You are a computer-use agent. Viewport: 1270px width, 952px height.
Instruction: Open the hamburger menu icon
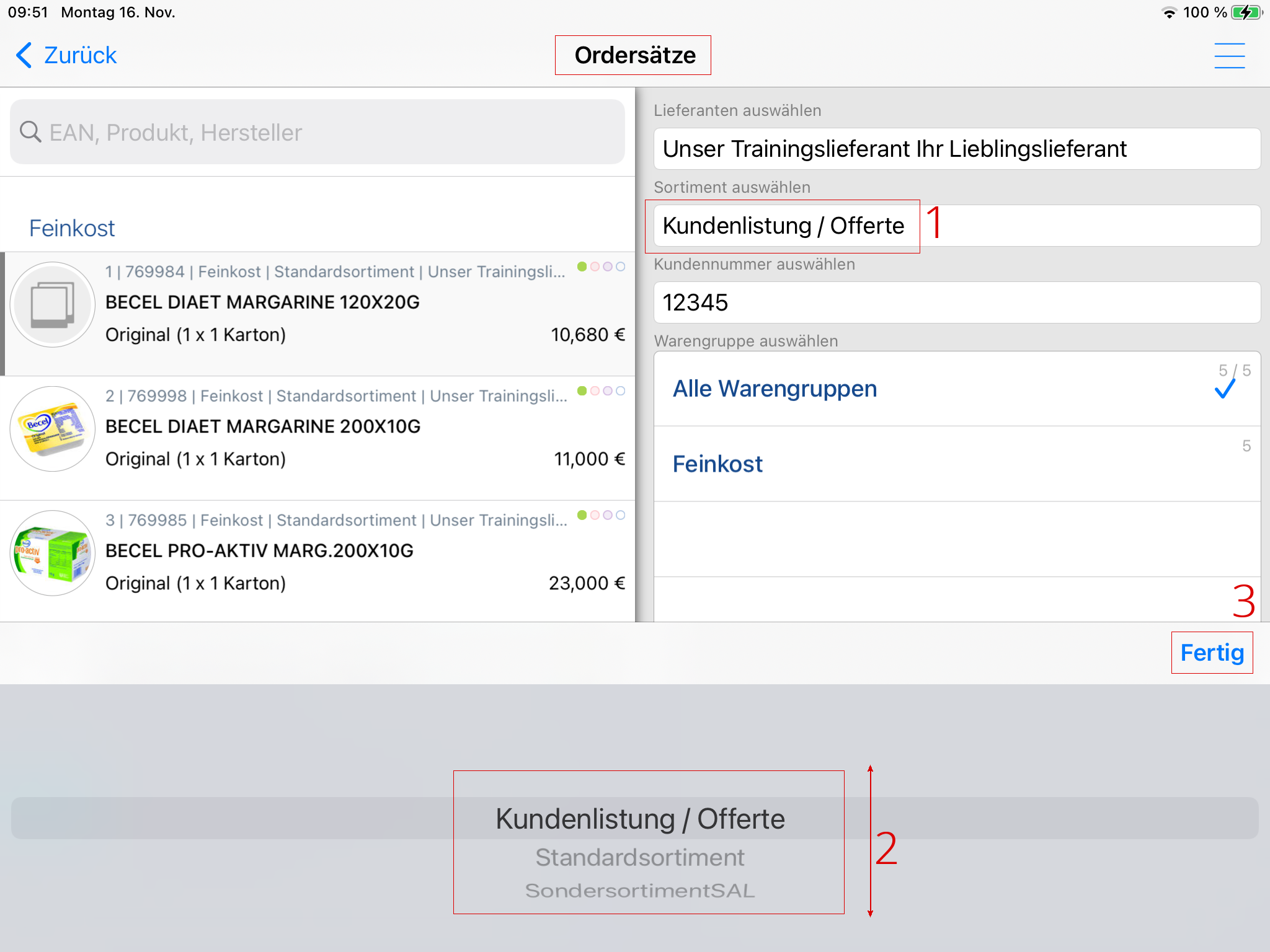click(1229, 56)
